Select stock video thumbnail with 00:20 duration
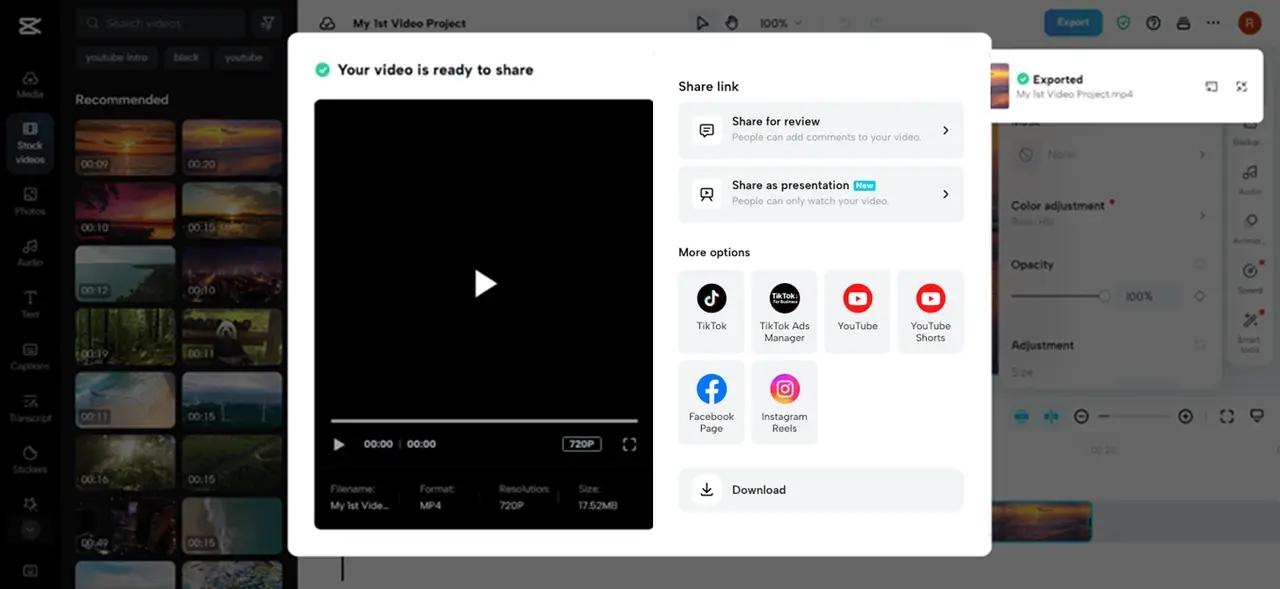1280x589 pixels. 232,147
